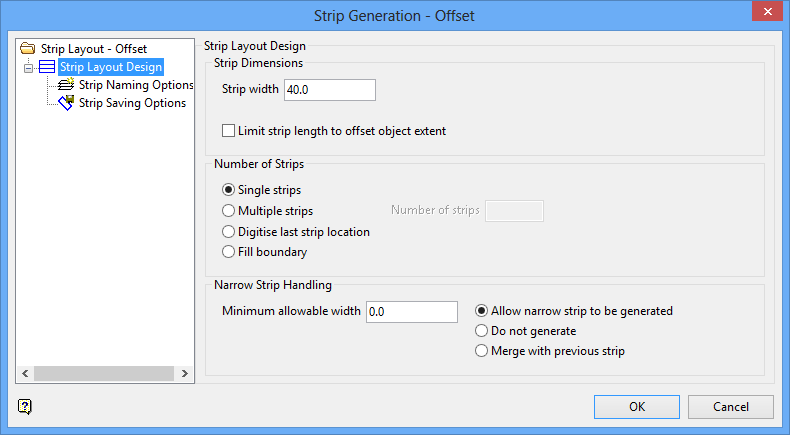The height and width of the screenshot is (435, 790).
Task: Click the Strip Layout folder icon
Action: (x=27, y=48)
